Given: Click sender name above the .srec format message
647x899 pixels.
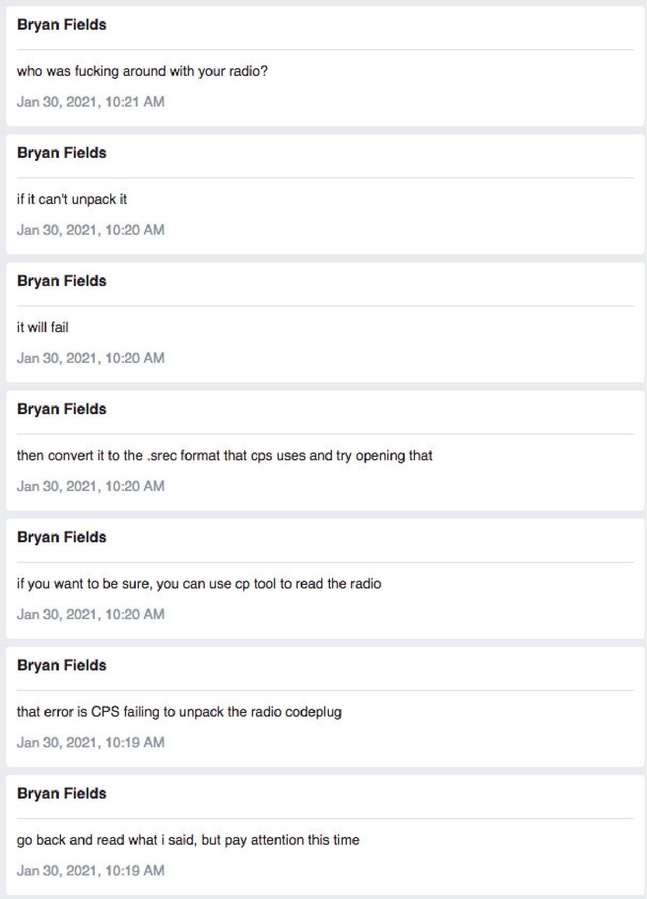Looking at the screenshot, I should point(62,409).
